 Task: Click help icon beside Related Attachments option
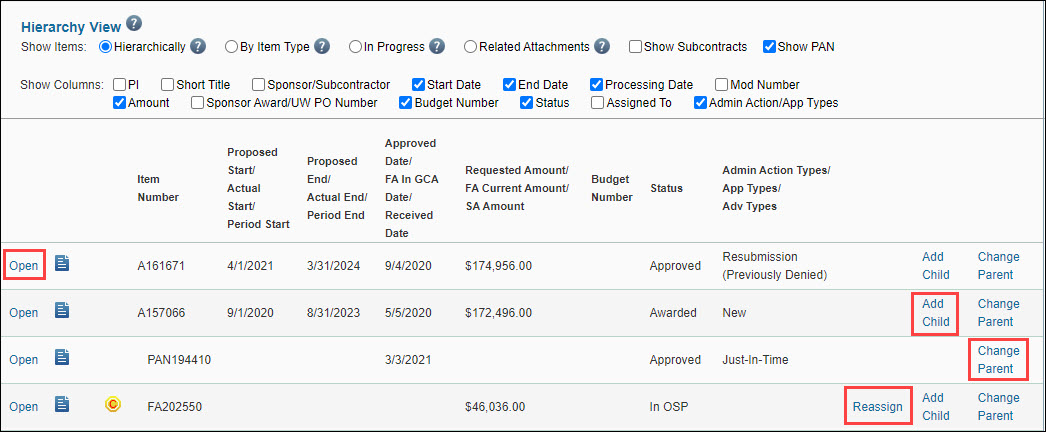click(601, 46)
